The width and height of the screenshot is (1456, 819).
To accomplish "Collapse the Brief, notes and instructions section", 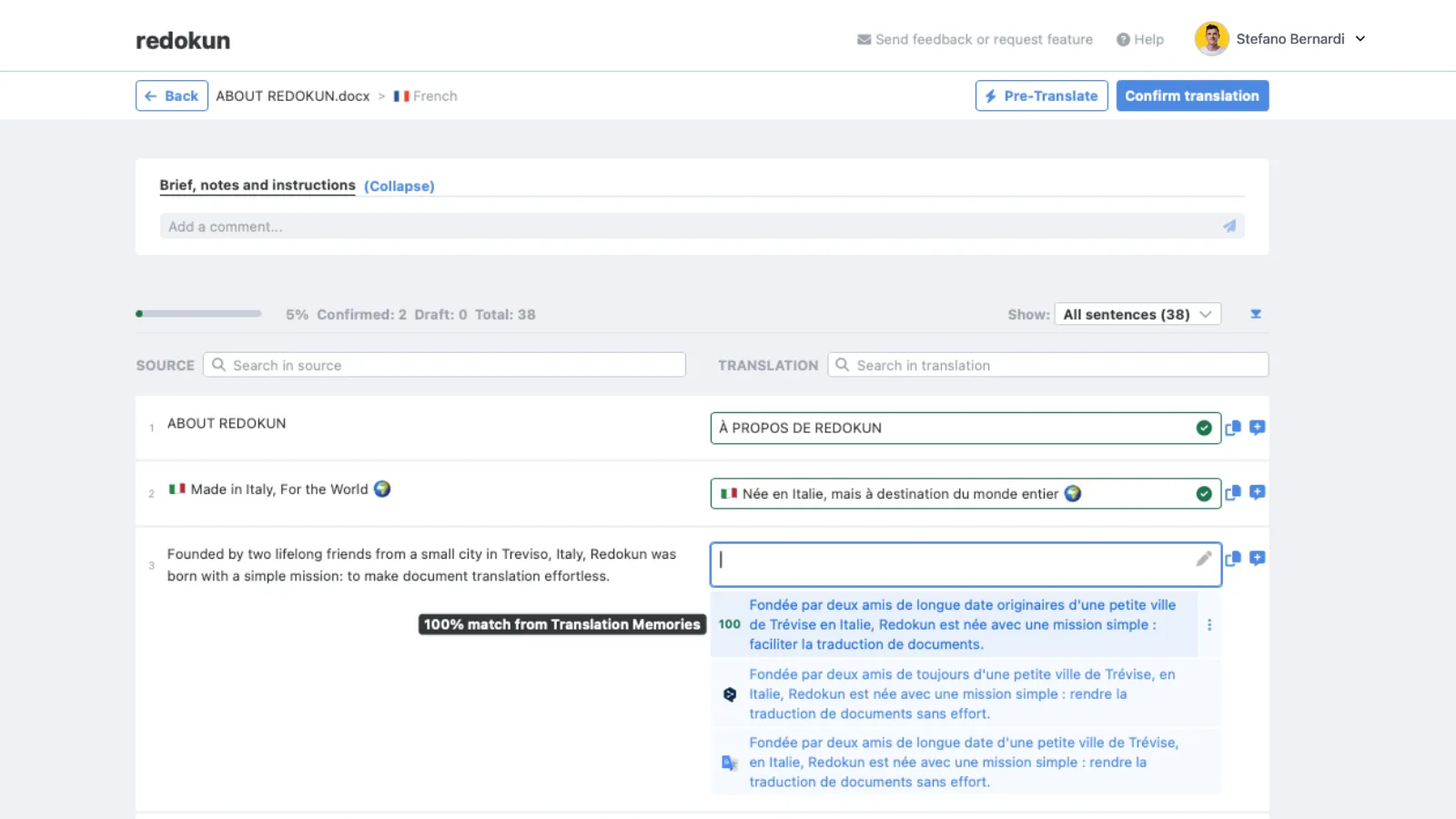I will click(x=399, y=187).
